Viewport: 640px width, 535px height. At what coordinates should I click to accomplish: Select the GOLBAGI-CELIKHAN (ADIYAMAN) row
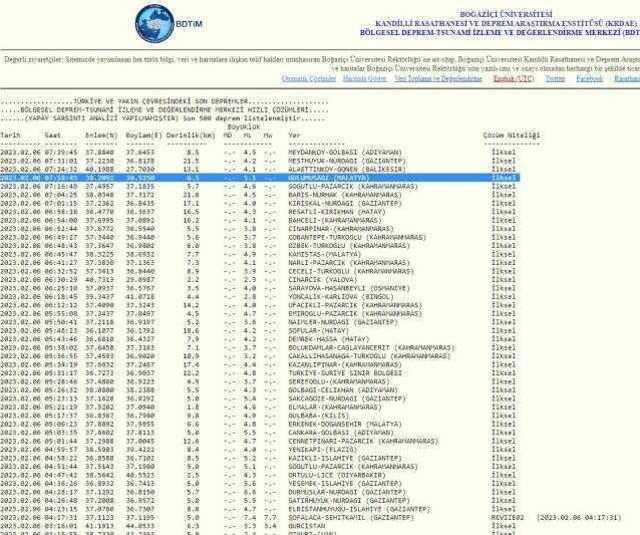tap(260, 390)
